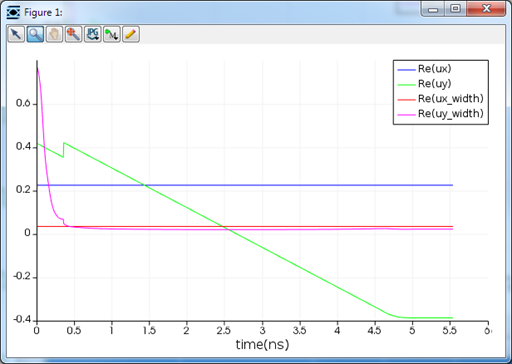
Task: Click the zoom-to-extent magnifier with arrows
Action: [x=73, y=34]
